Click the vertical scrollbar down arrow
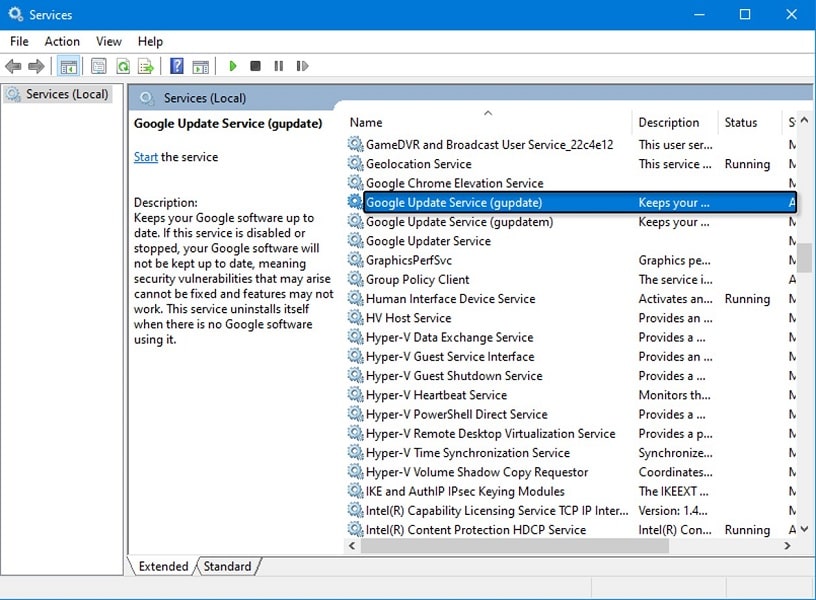Image resolution: width=816 pixels, height=600 pixels. click(805, 529)
